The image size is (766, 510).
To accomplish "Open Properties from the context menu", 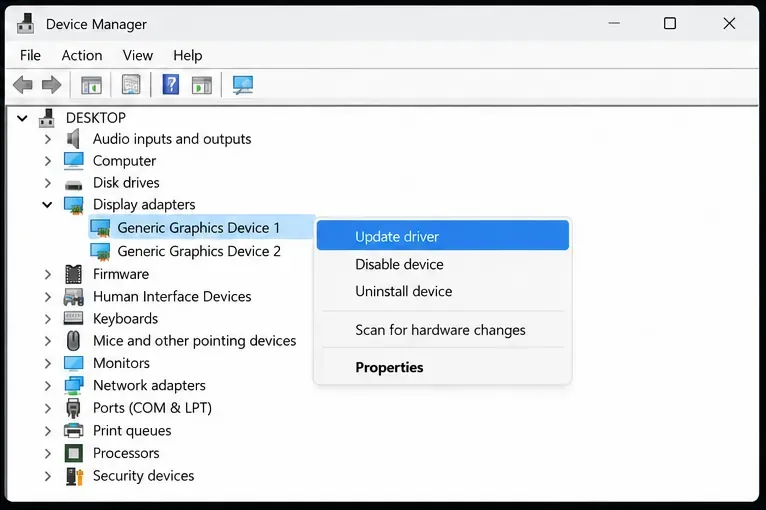I will 443,367.
